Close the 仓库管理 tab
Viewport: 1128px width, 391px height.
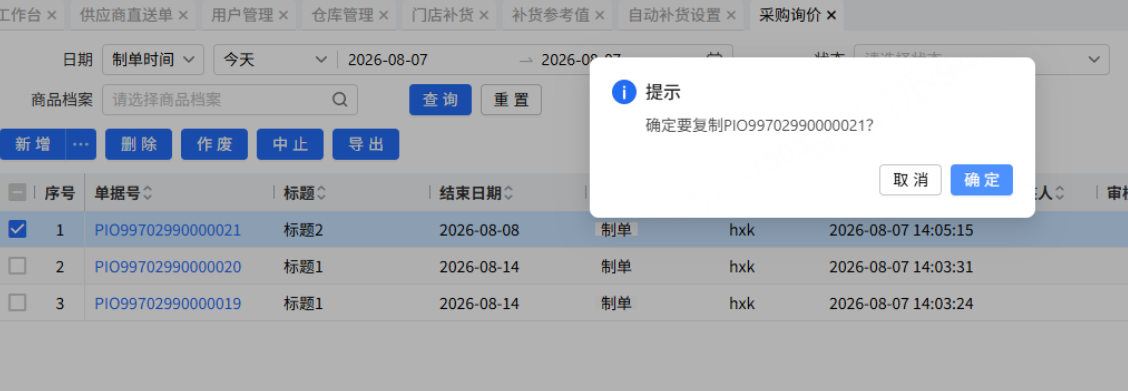click(383, 15)
